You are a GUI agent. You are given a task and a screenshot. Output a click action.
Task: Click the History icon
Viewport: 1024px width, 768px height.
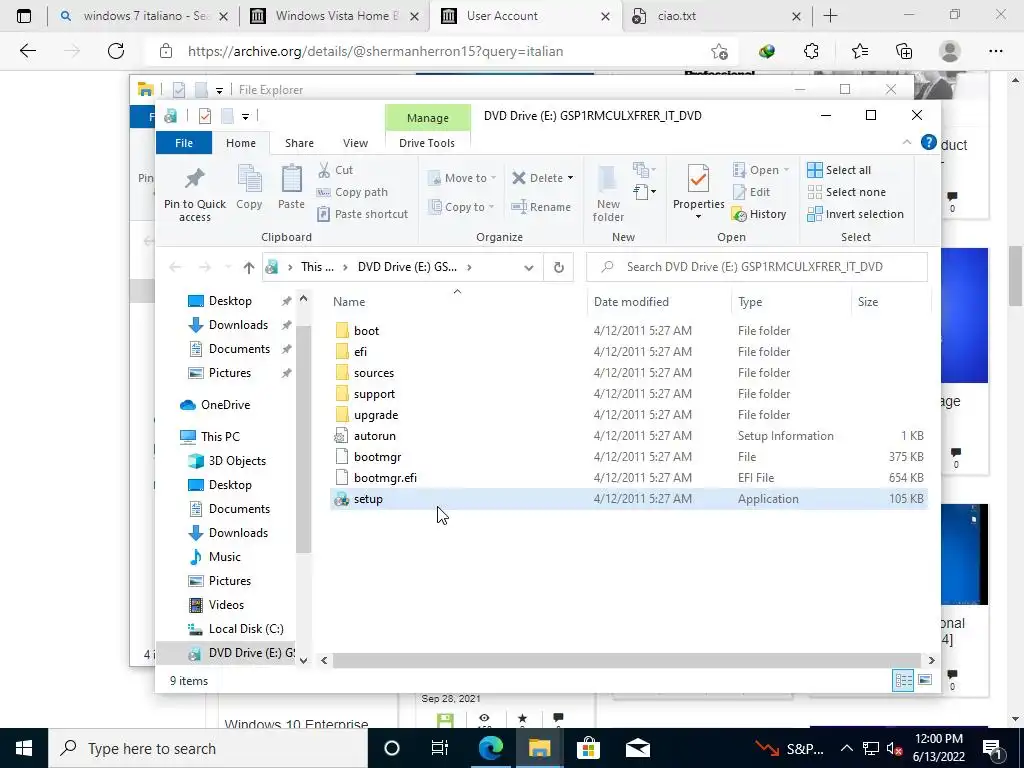coord(739,214)
